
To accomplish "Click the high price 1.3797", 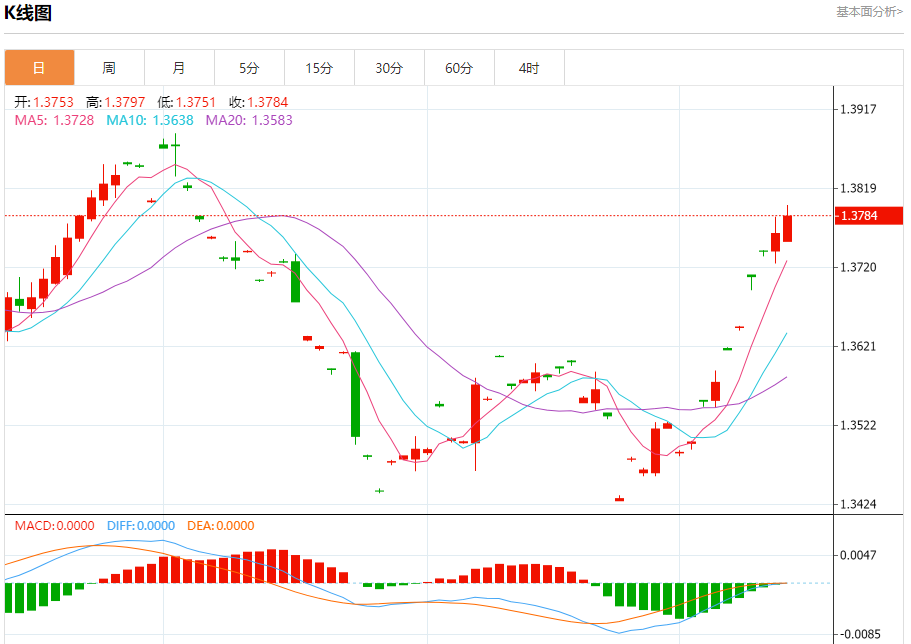I will click(125, 102).
